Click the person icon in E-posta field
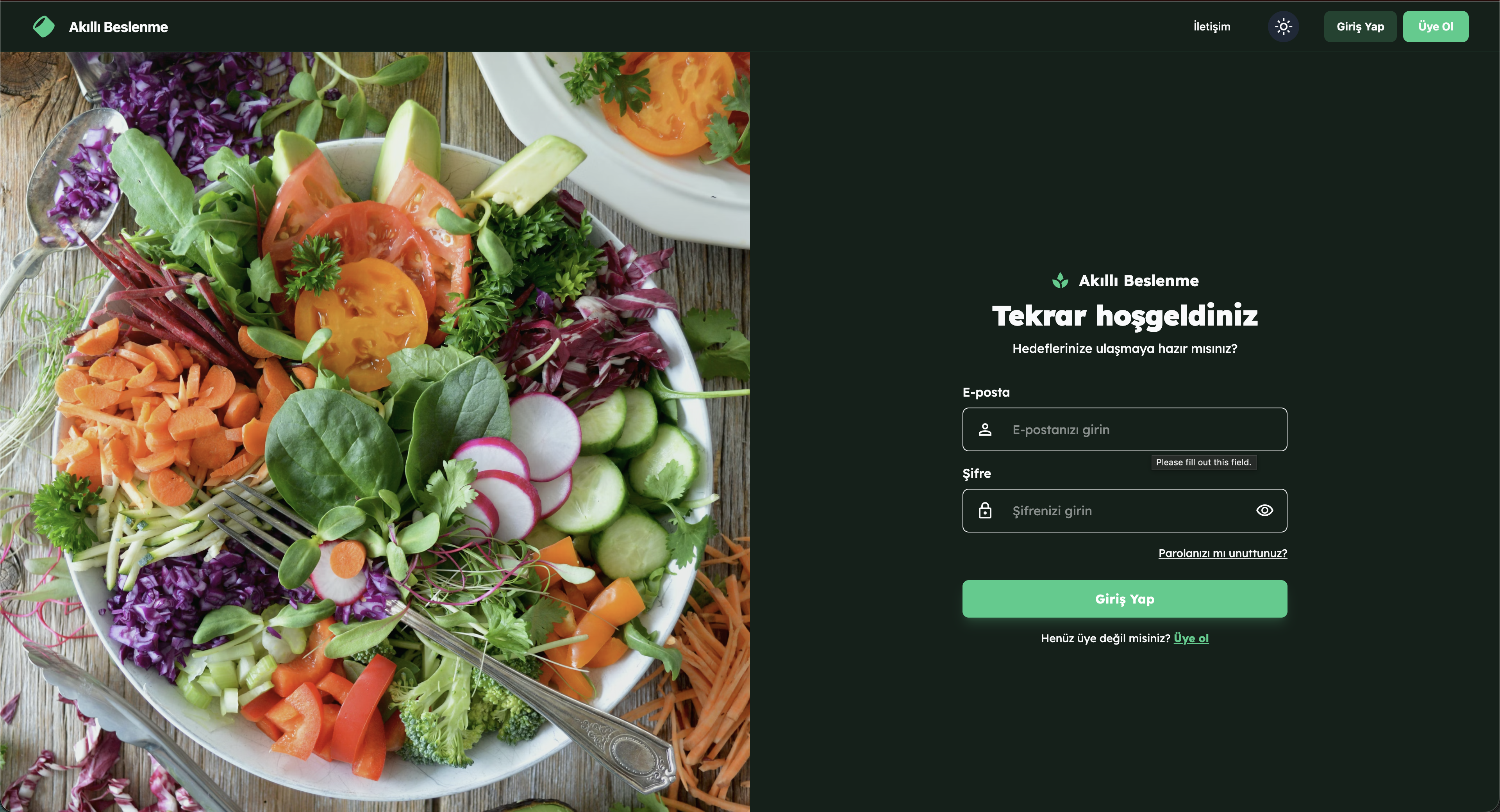 (x=985, y=429)
